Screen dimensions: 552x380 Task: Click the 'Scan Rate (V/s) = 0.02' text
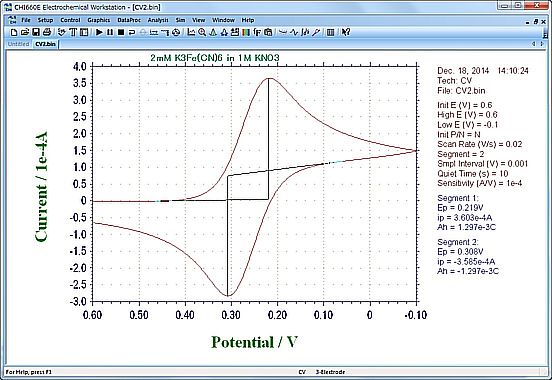(x=479, y=144)
